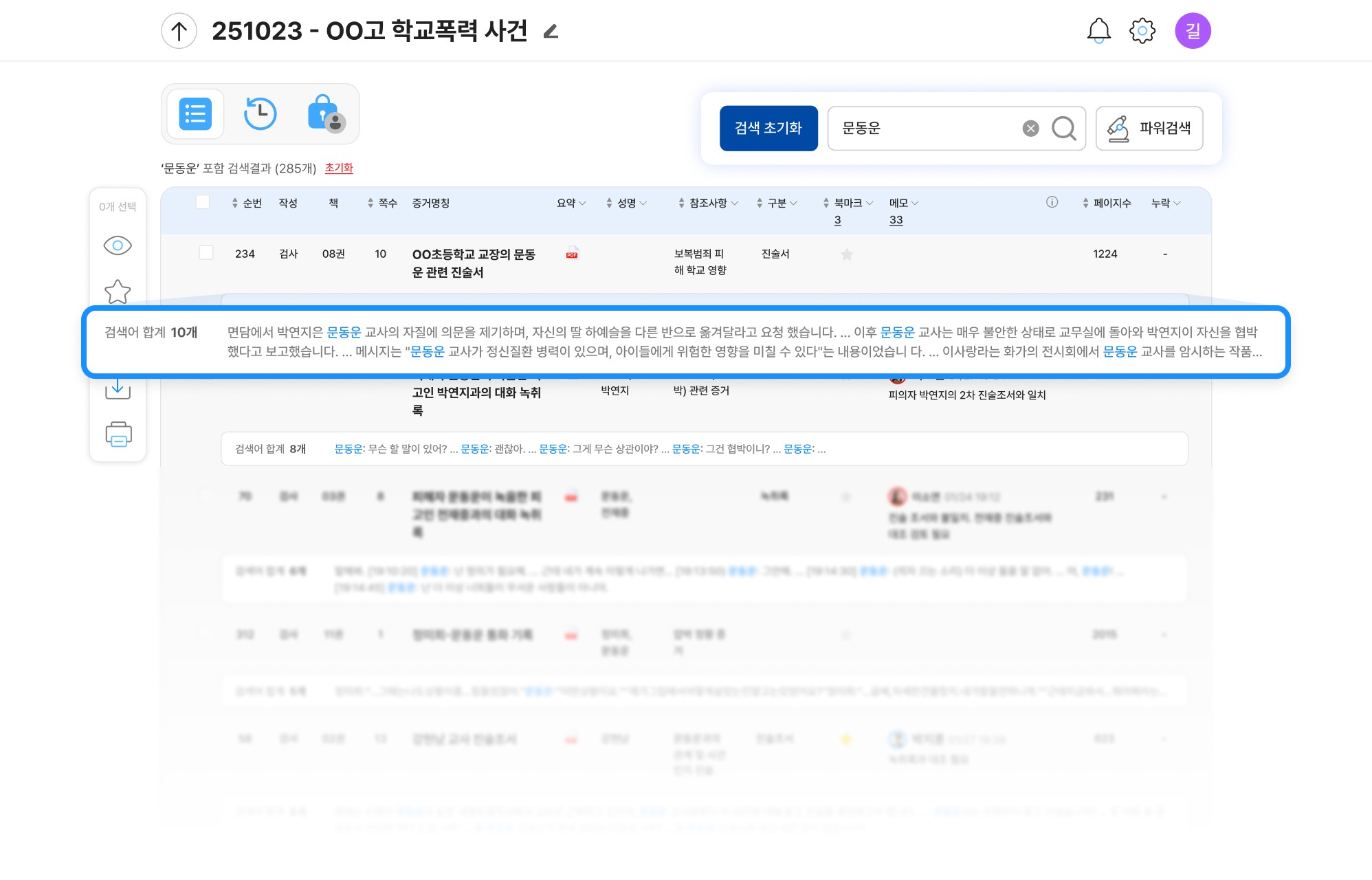
Task: Click the printer icon in left sidebar
Action: (118, 434)
